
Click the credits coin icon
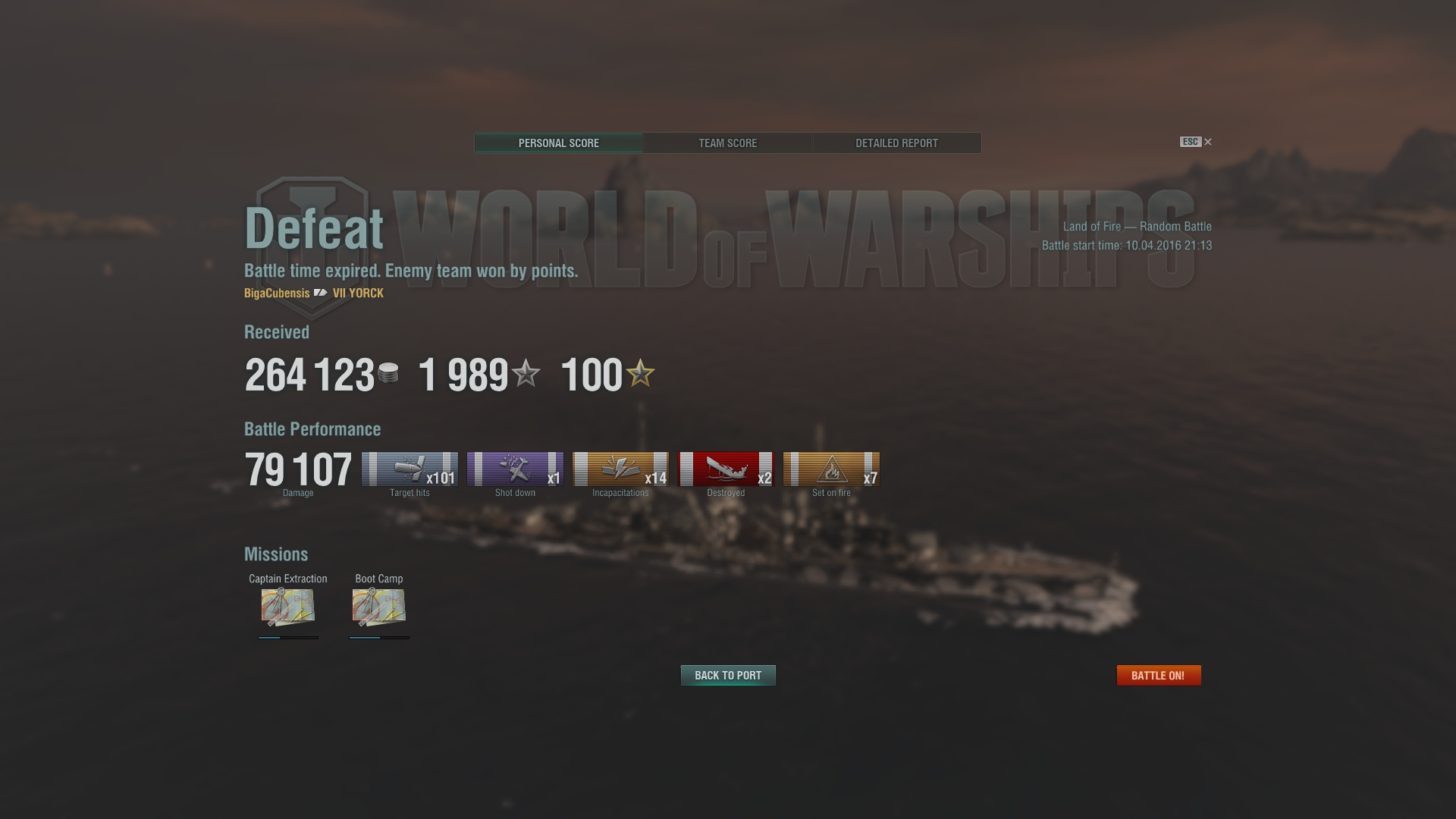(x=388, y=373)
